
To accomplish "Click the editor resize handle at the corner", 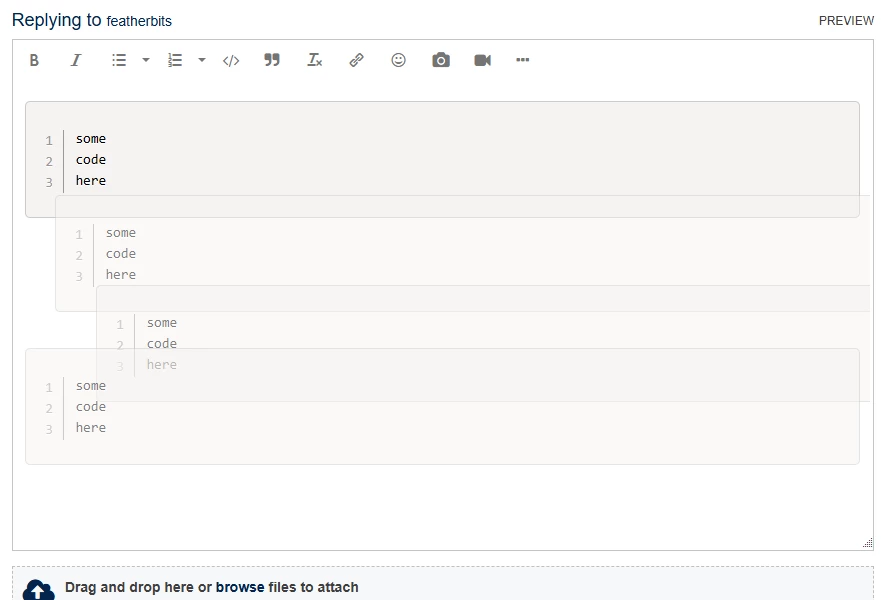I will (x=867, y=543).
